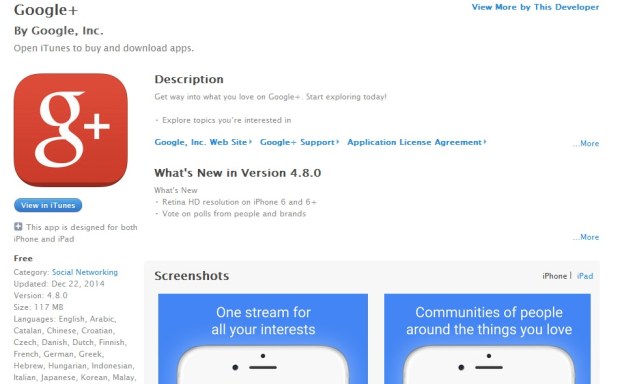This screenshot has height=384, width=620.
Task: Click the Google+ red app icon
Action: (x=71, y=130)
